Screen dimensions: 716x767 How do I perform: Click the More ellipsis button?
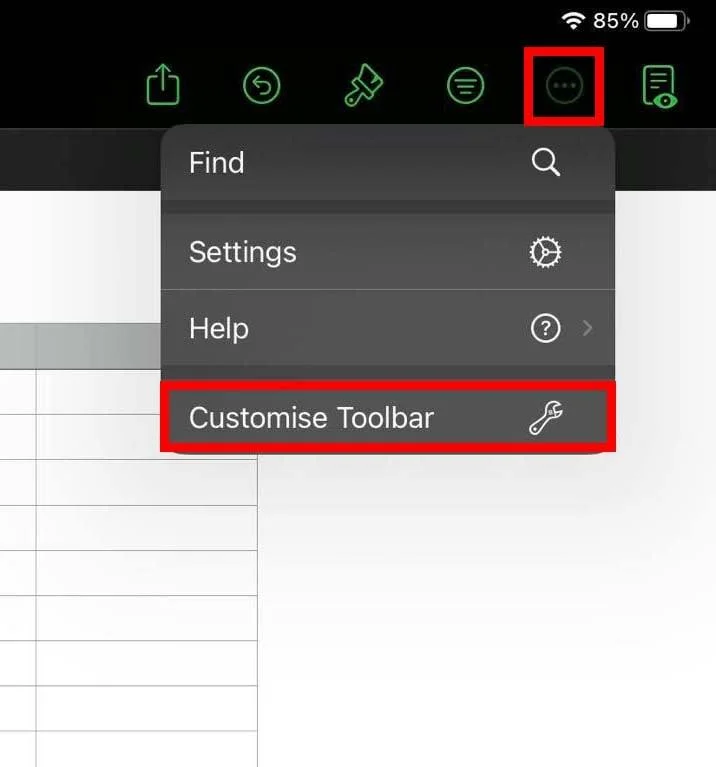pos(565,87)
